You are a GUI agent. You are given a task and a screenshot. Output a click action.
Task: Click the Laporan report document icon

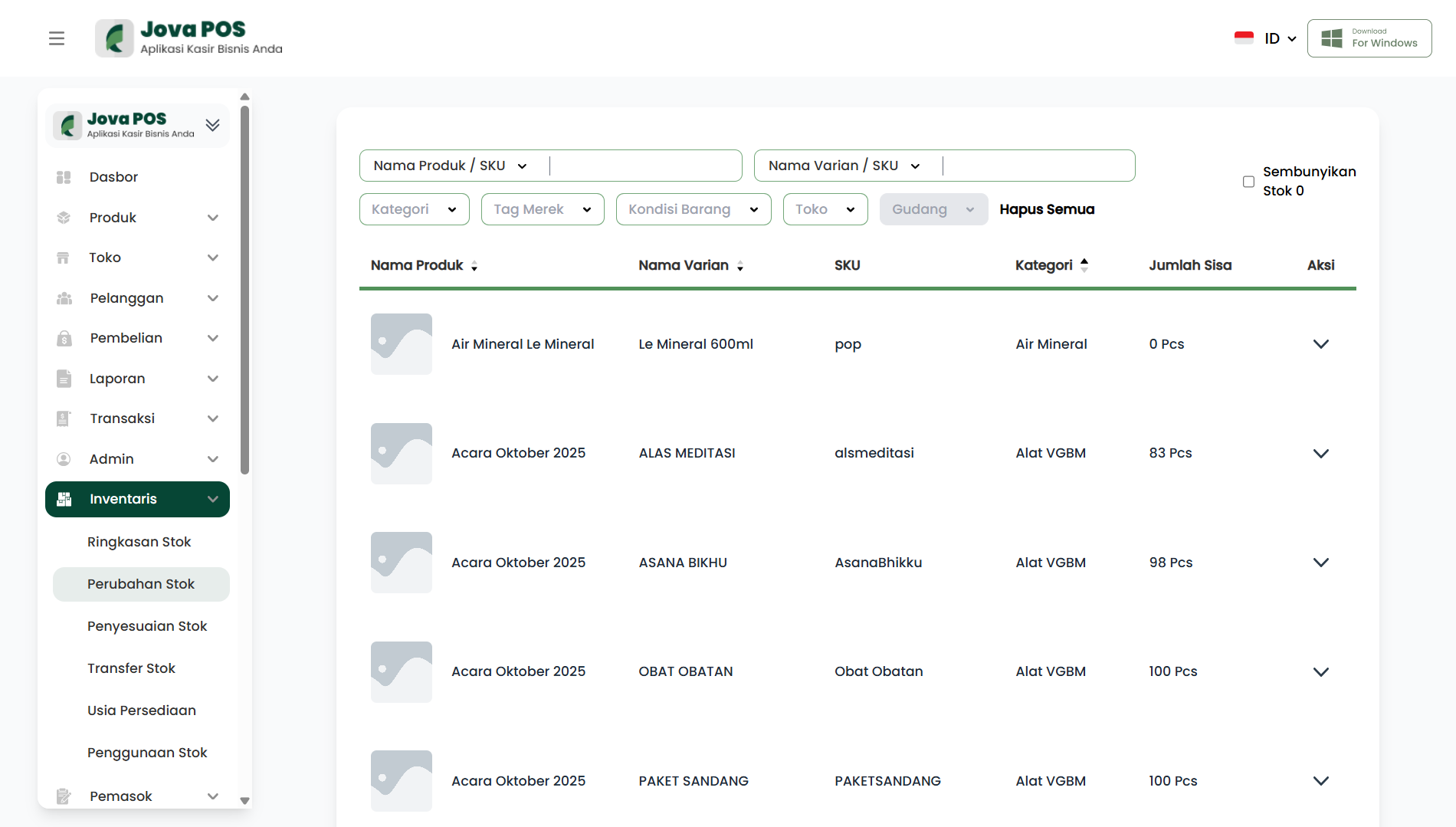[x=64, y=379]
